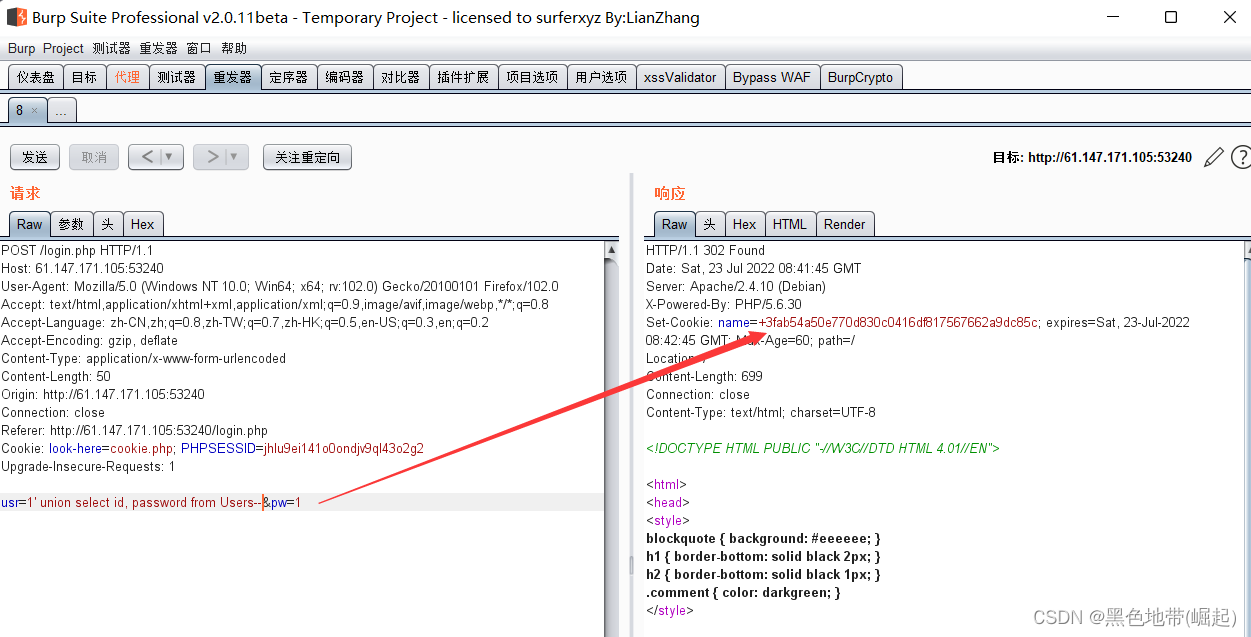The image size is (1251, 637).
Task: Select the request Hex tab
Action: (143, 224)
